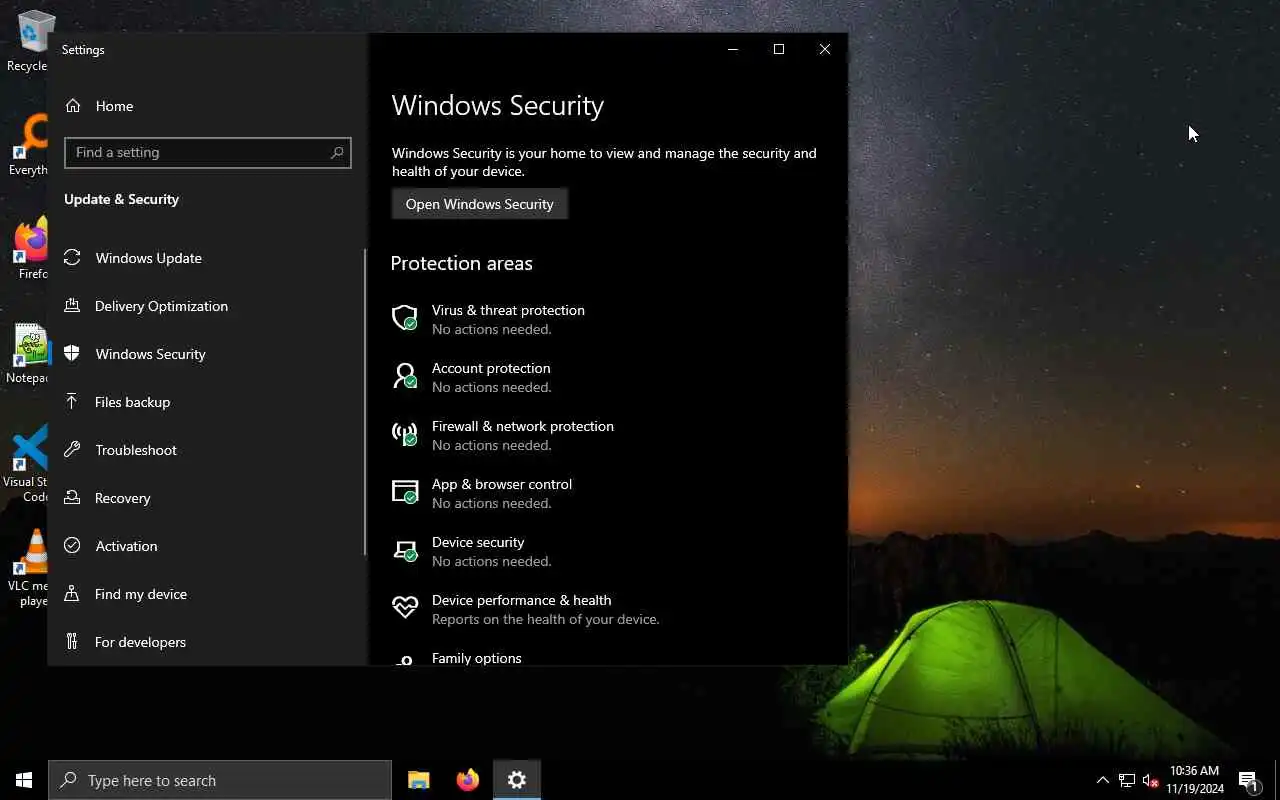Image resolution: width=1280 pixels, height=800 pixels.
Task: Click the Windows Security shield icon in sidebar
Action: point(72,354)
